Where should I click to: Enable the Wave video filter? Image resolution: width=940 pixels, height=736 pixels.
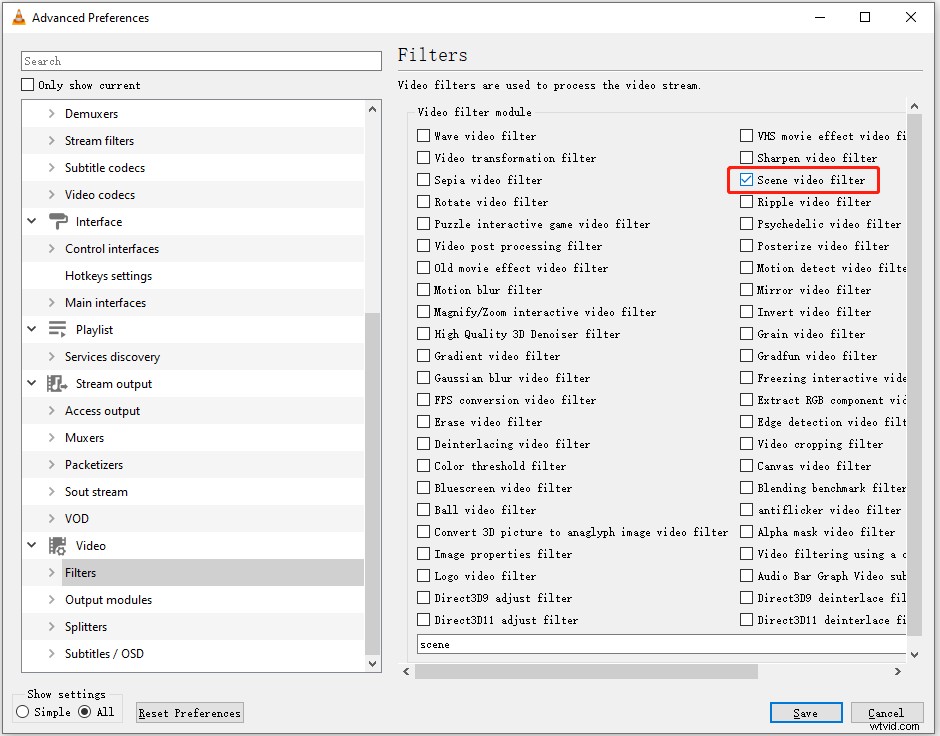point(422,135)
